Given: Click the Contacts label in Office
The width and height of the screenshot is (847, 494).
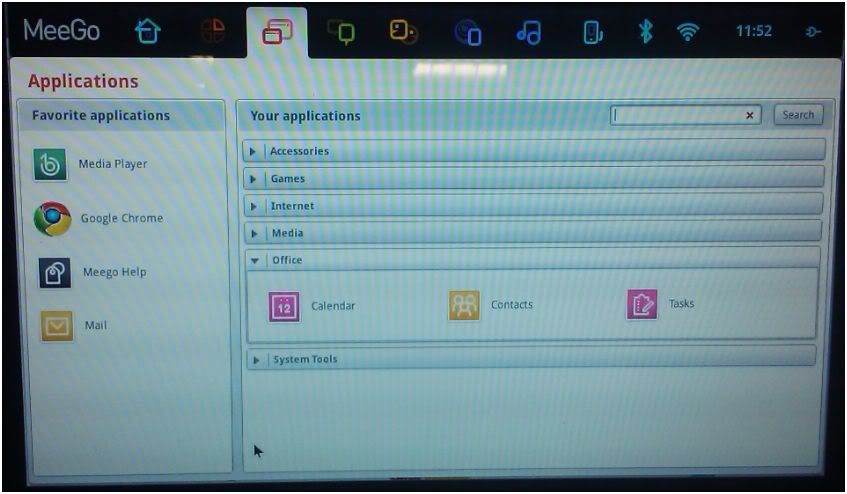Looking at the screenshot, I should tap(512, 304).
